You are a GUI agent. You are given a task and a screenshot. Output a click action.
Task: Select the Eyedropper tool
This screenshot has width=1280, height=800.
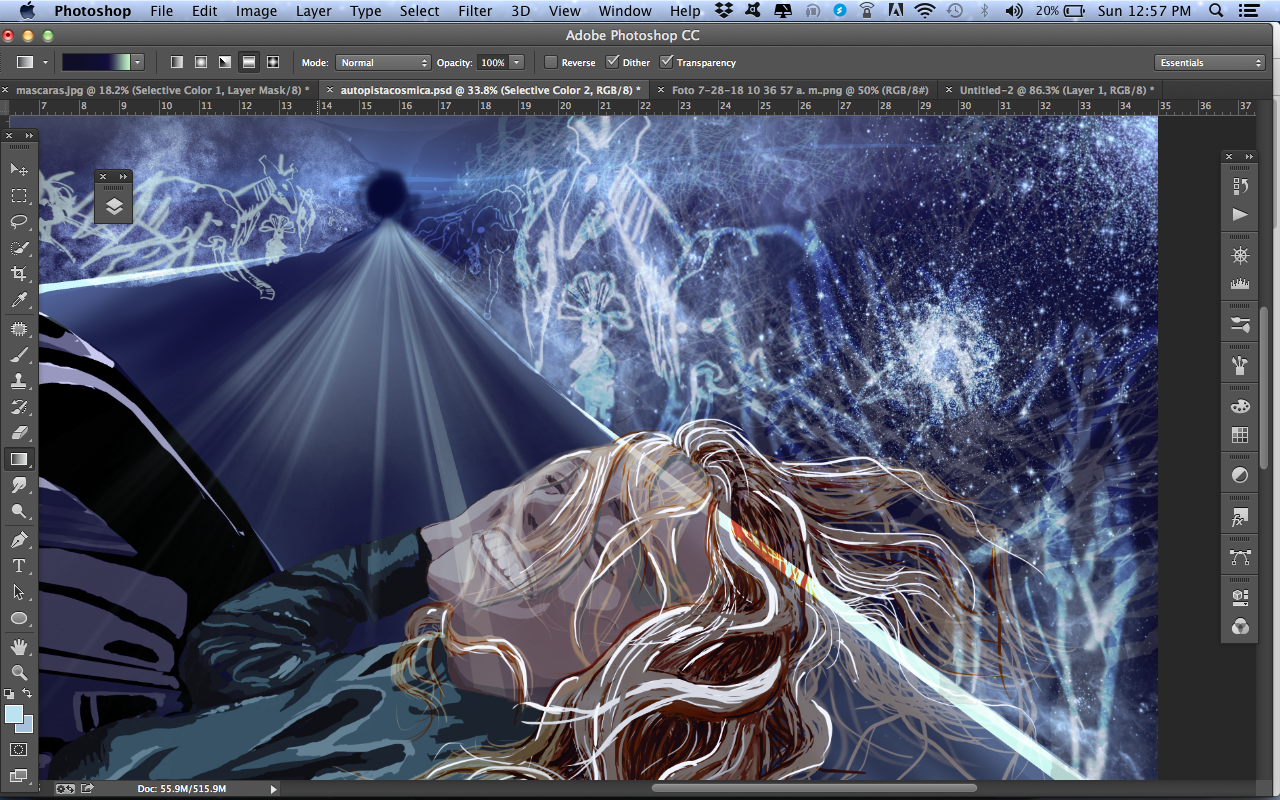tap(19, 300)
